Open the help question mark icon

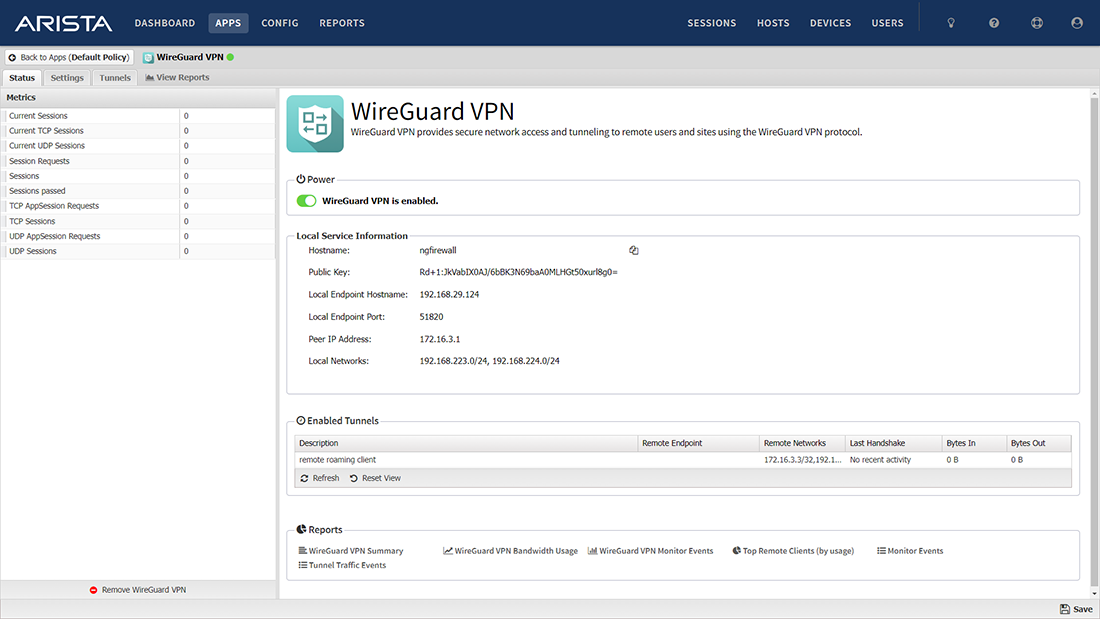[x=994, y=23]
